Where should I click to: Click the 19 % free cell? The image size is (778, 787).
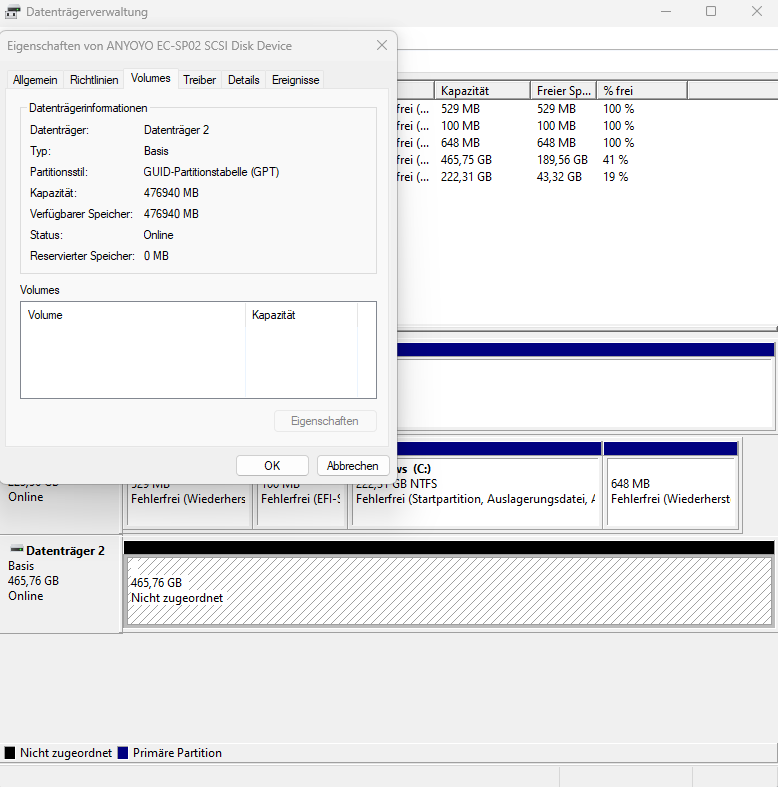point(615,177)
